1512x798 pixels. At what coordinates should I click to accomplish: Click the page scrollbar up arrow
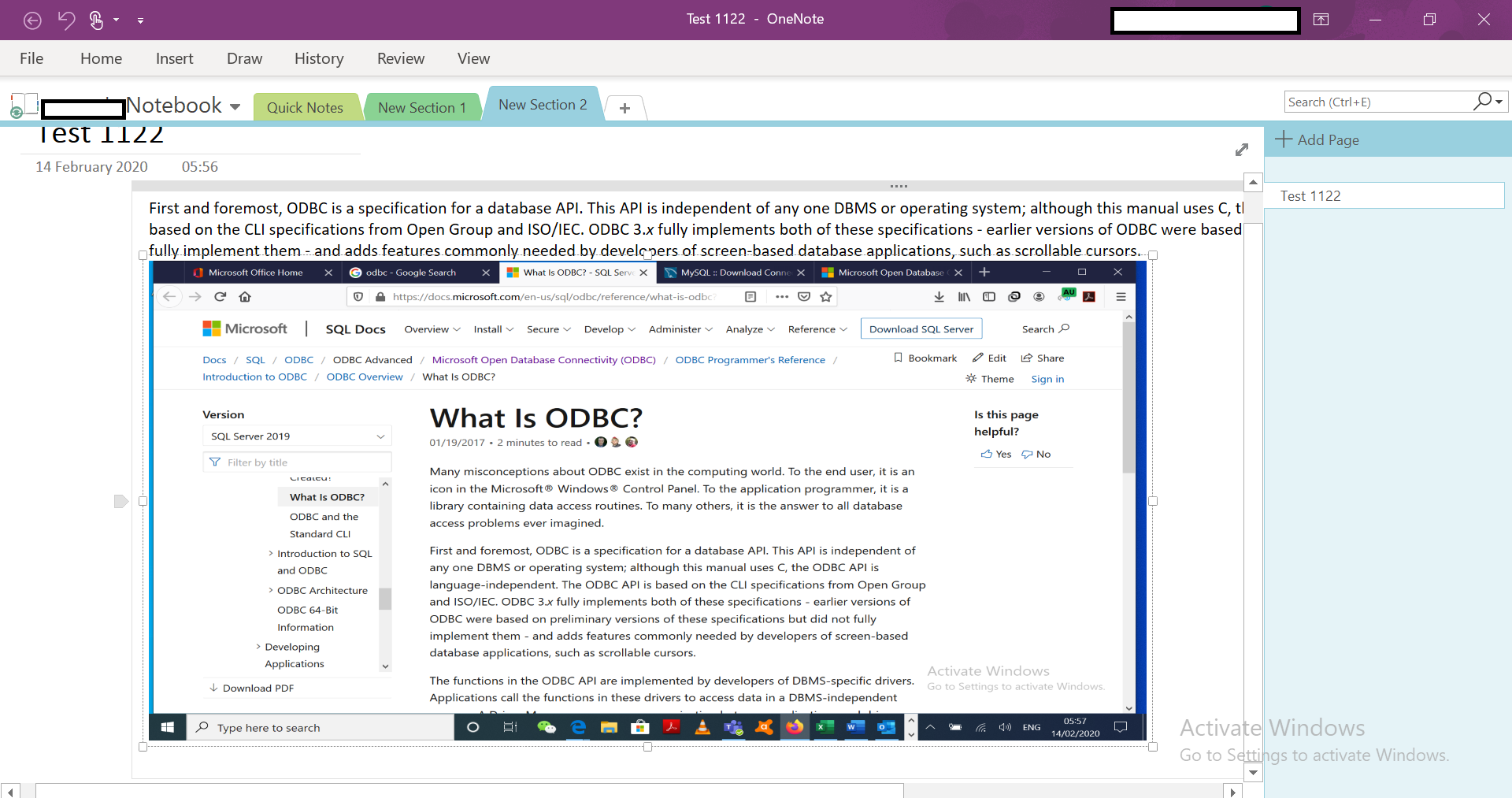pyautogui.click(x=1253, y=183)
